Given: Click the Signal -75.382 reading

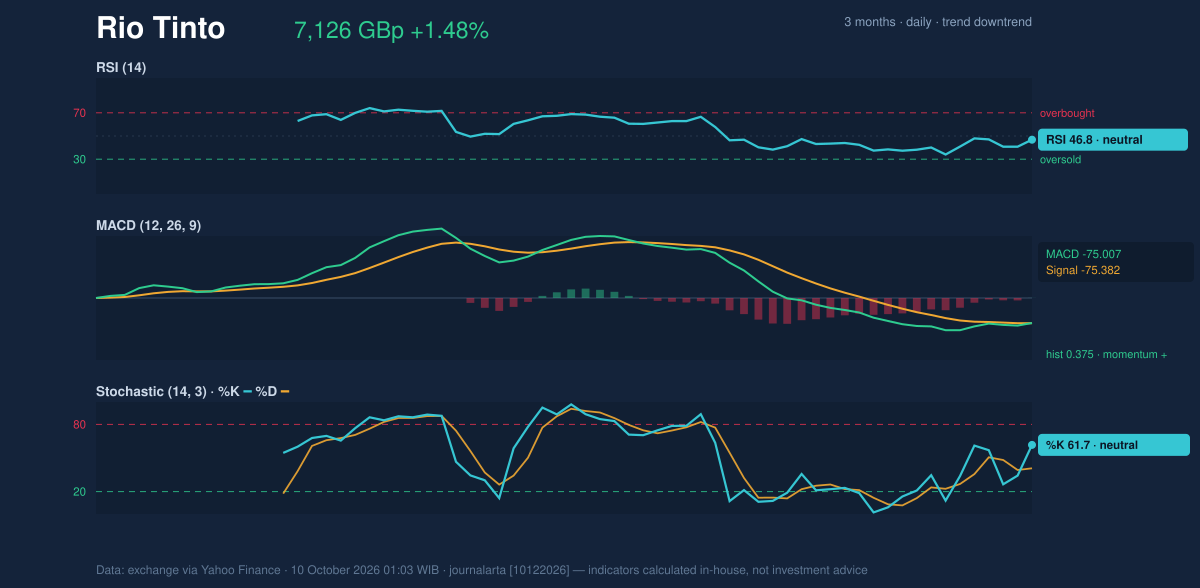Looking at the screenshot, I should (1083, 270).
